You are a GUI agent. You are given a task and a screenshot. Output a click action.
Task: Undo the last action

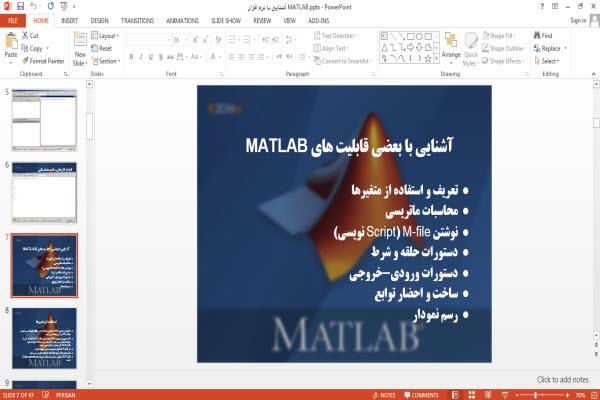click(34, 6)
